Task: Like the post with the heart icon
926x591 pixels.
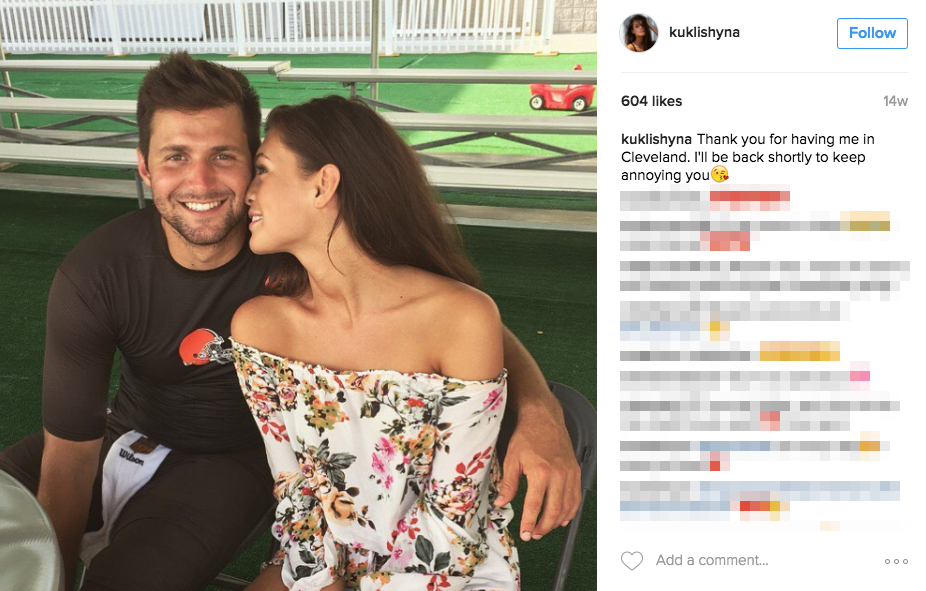Action: point(631,560)
